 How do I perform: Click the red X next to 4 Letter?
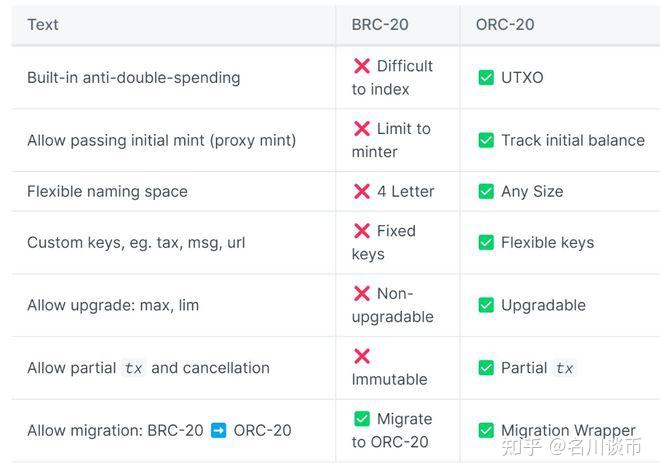click(362, 191)
